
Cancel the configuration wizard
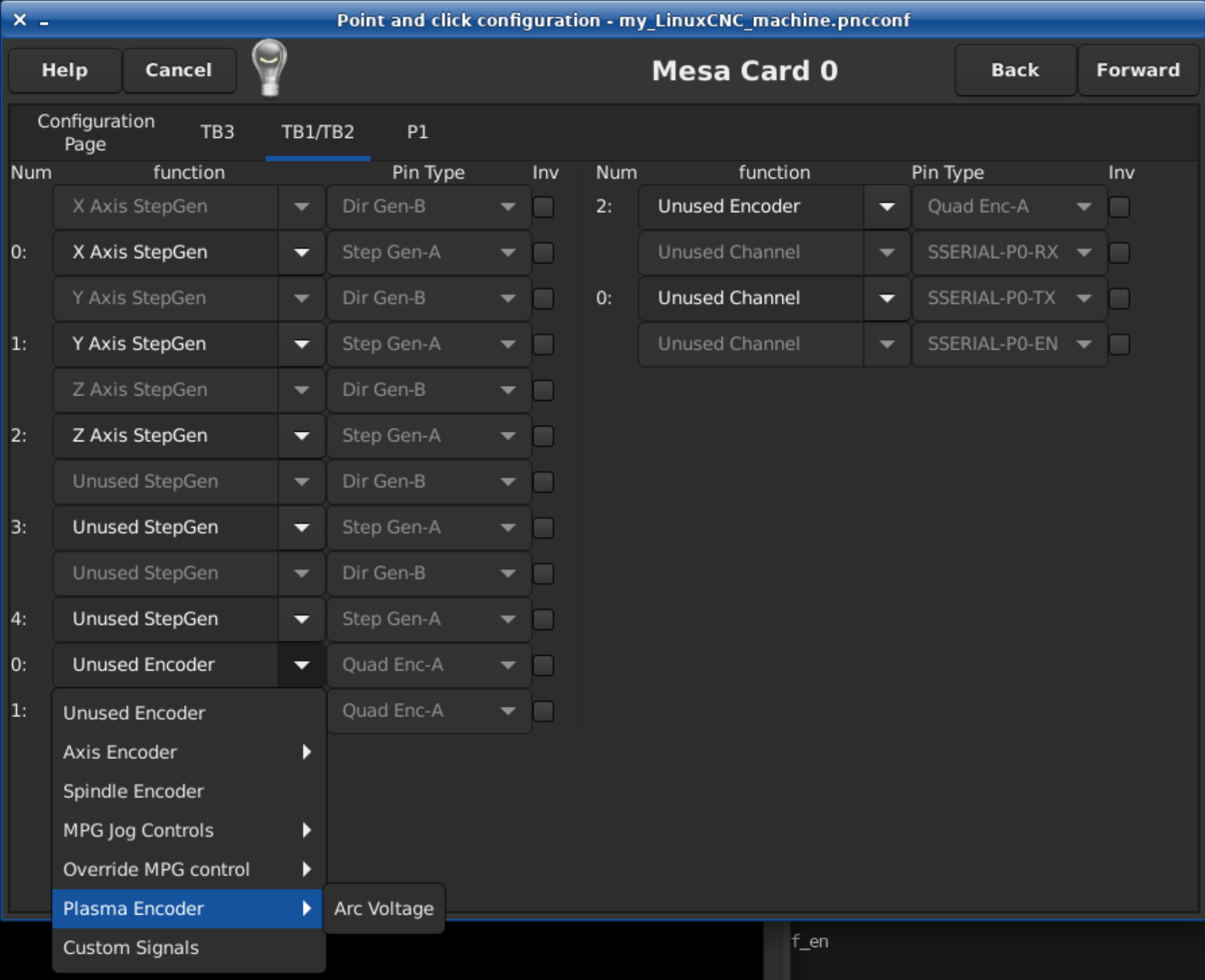pyautogui.click(x=179, y=70)
